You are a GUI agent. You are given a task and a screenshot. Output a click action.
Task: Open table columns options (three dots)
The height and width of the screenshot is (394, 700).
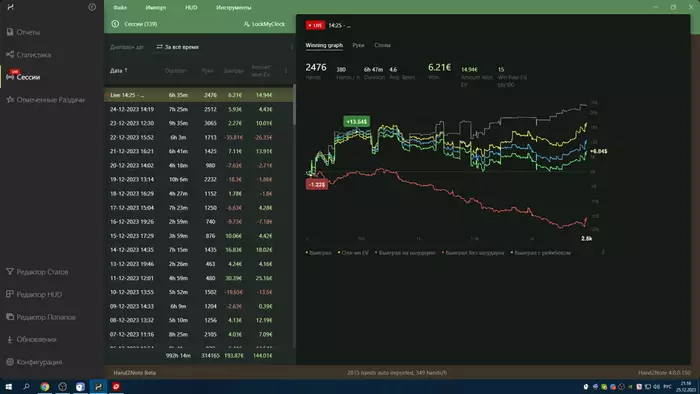point(286,71)
